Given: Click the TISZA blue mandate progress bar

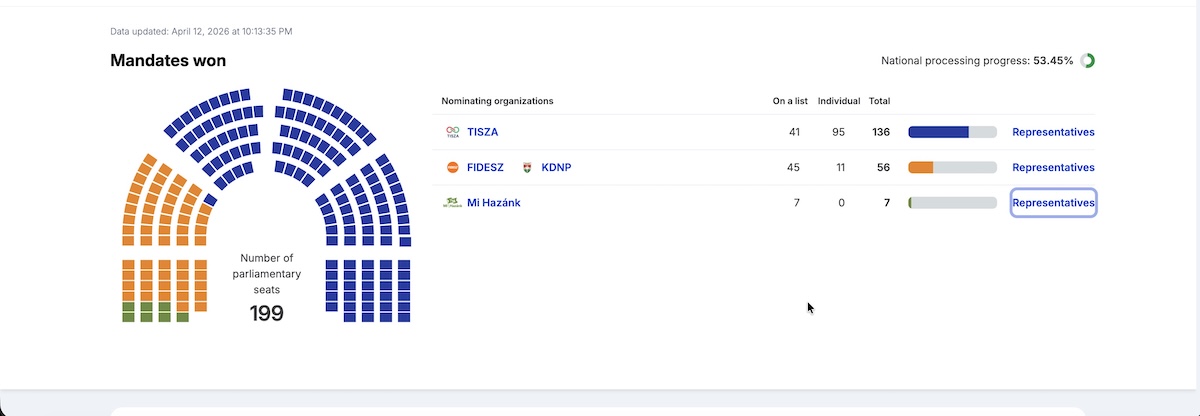Looking at the screenshot, I should [x=938, y=132].
